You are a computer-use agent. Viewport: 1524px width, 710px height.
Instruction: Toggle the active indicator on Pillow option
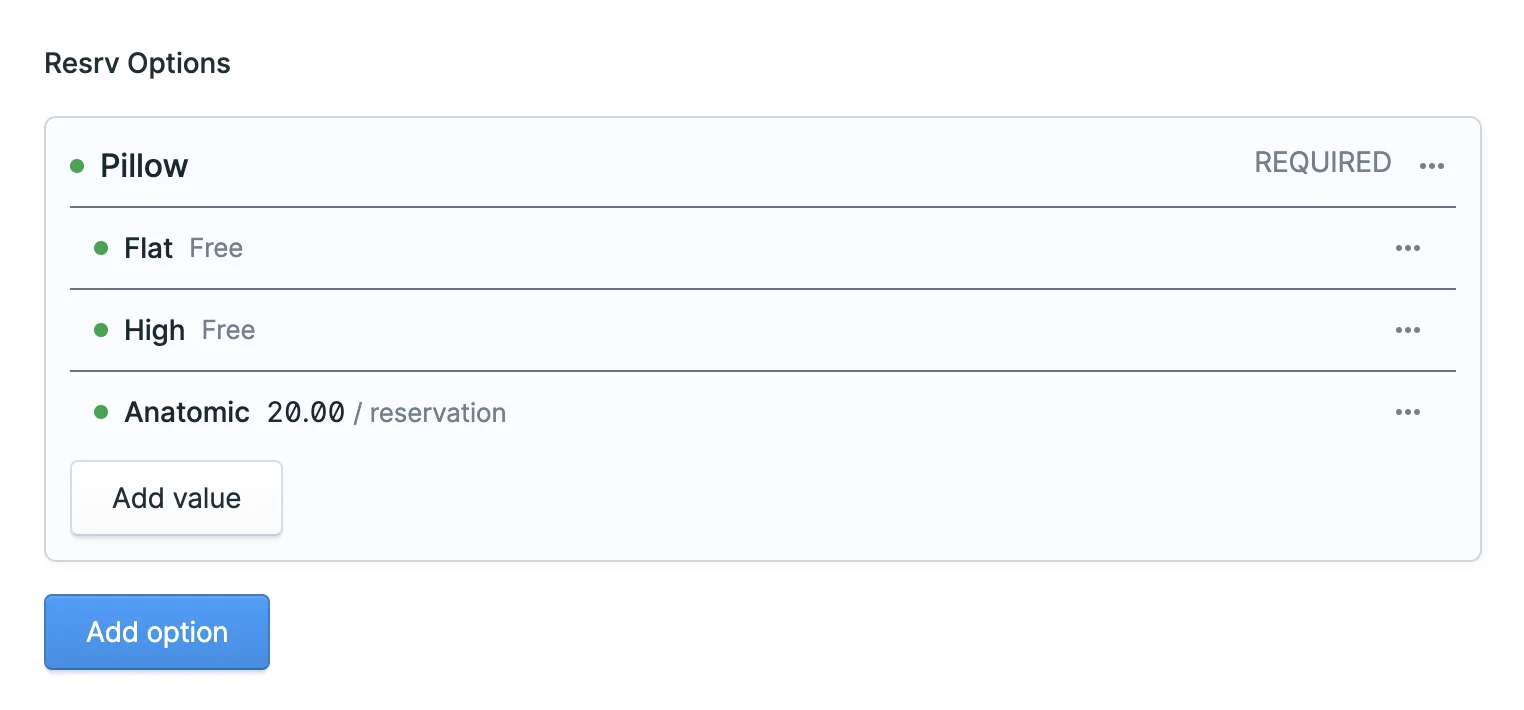(x=78, y=166)
